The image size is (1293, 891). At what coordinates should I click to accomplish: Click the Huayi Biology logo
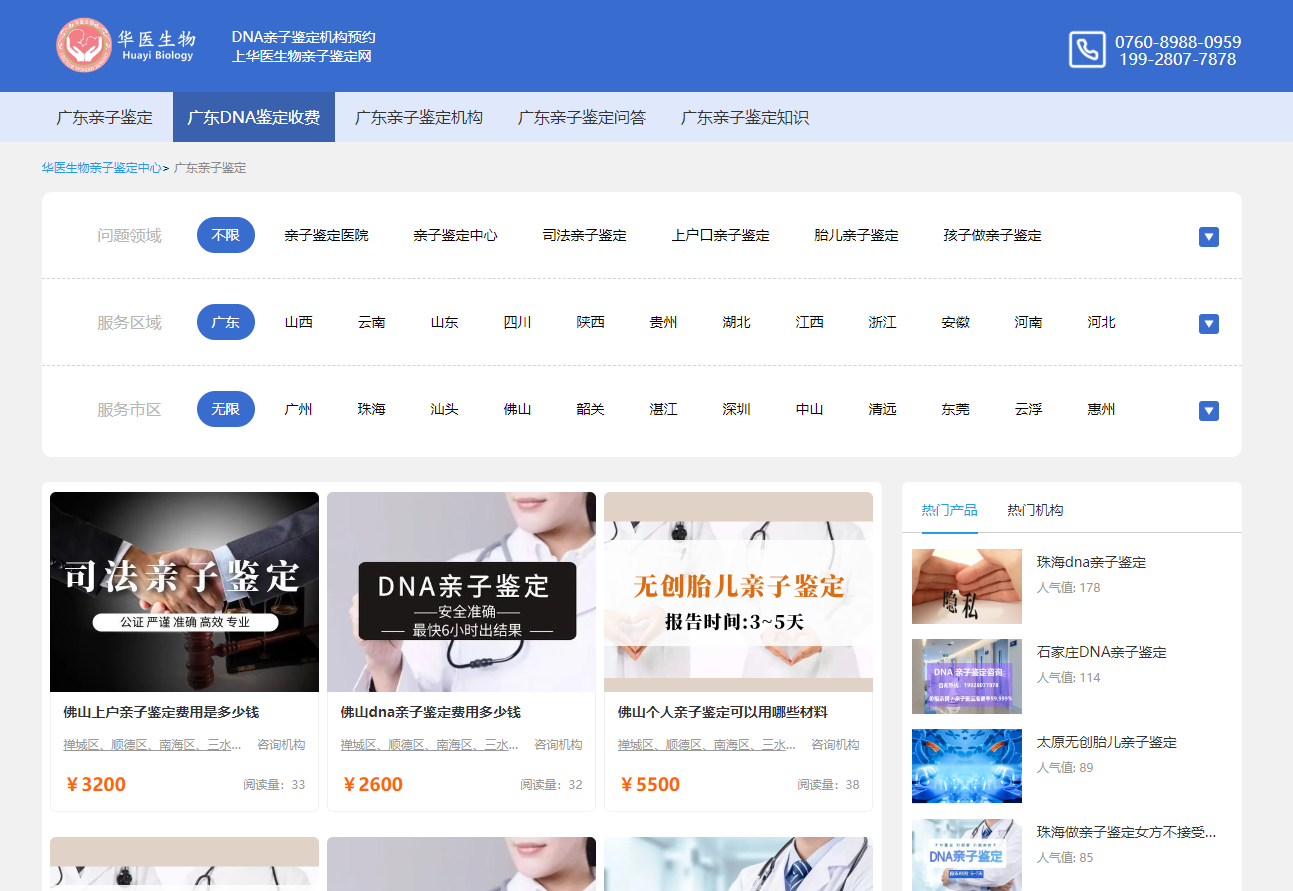click(126, 46)
